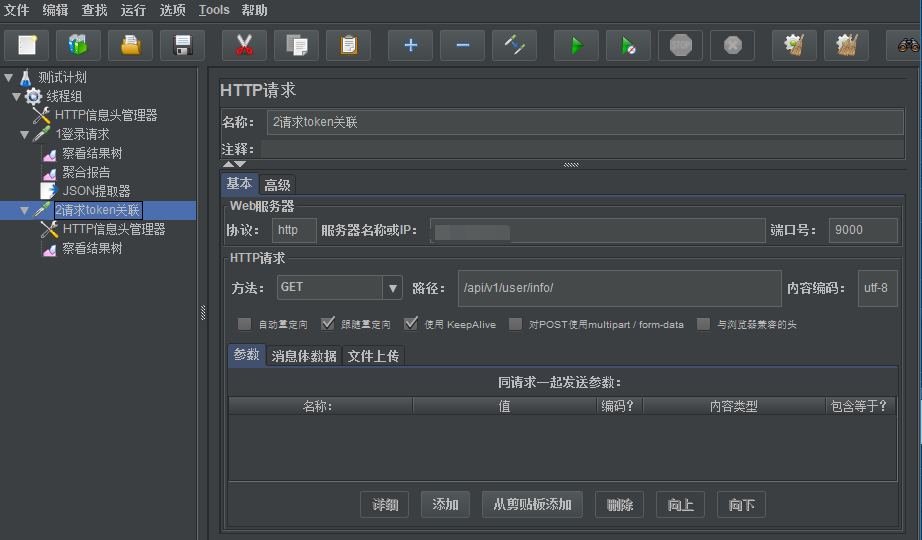The height and width of the screenshot is (540, 922).
Task: Switch to the 高级 tab
Action: coord(277,185)
